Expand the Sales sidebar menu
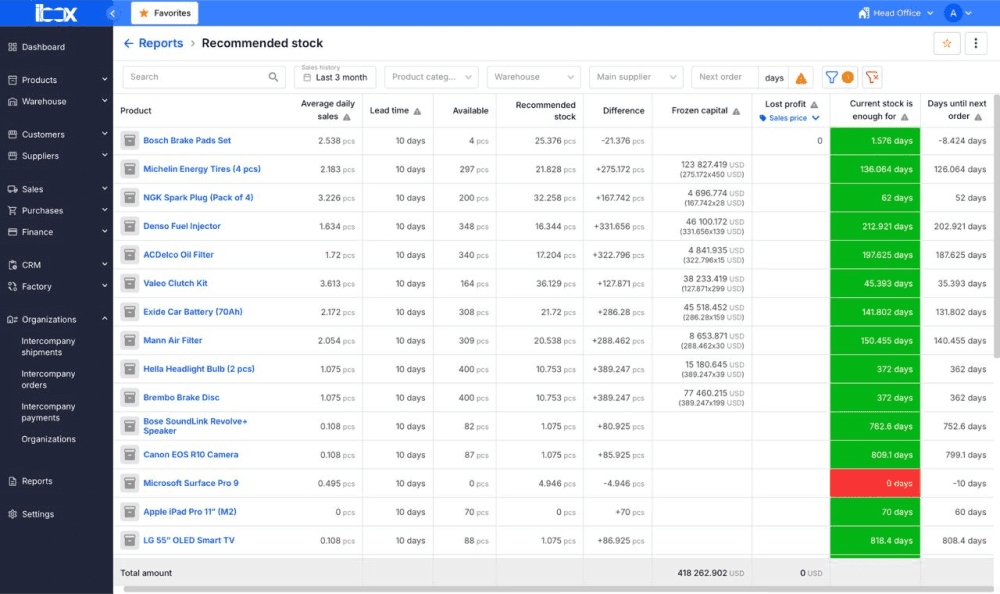1000x594 pixels. [x=56, y=189]
